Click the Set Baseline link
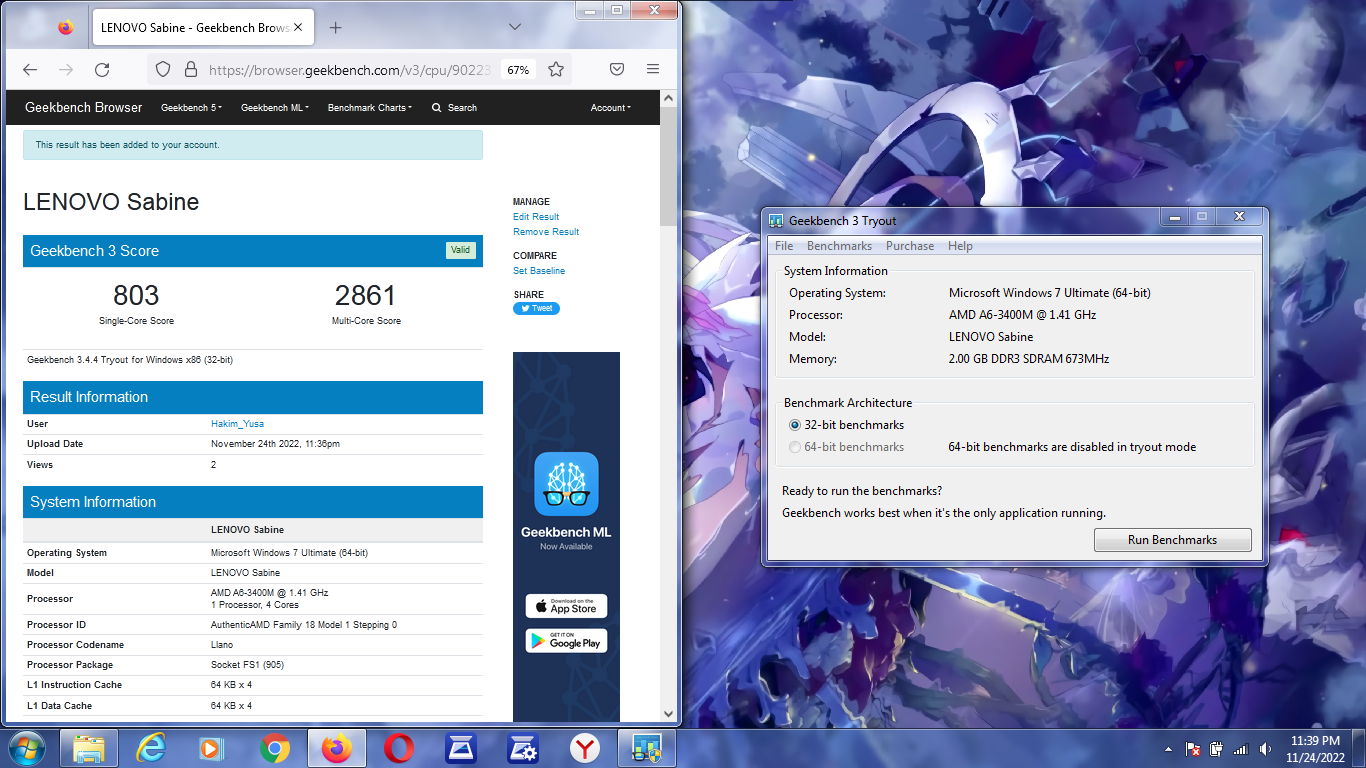 [539, 271]
